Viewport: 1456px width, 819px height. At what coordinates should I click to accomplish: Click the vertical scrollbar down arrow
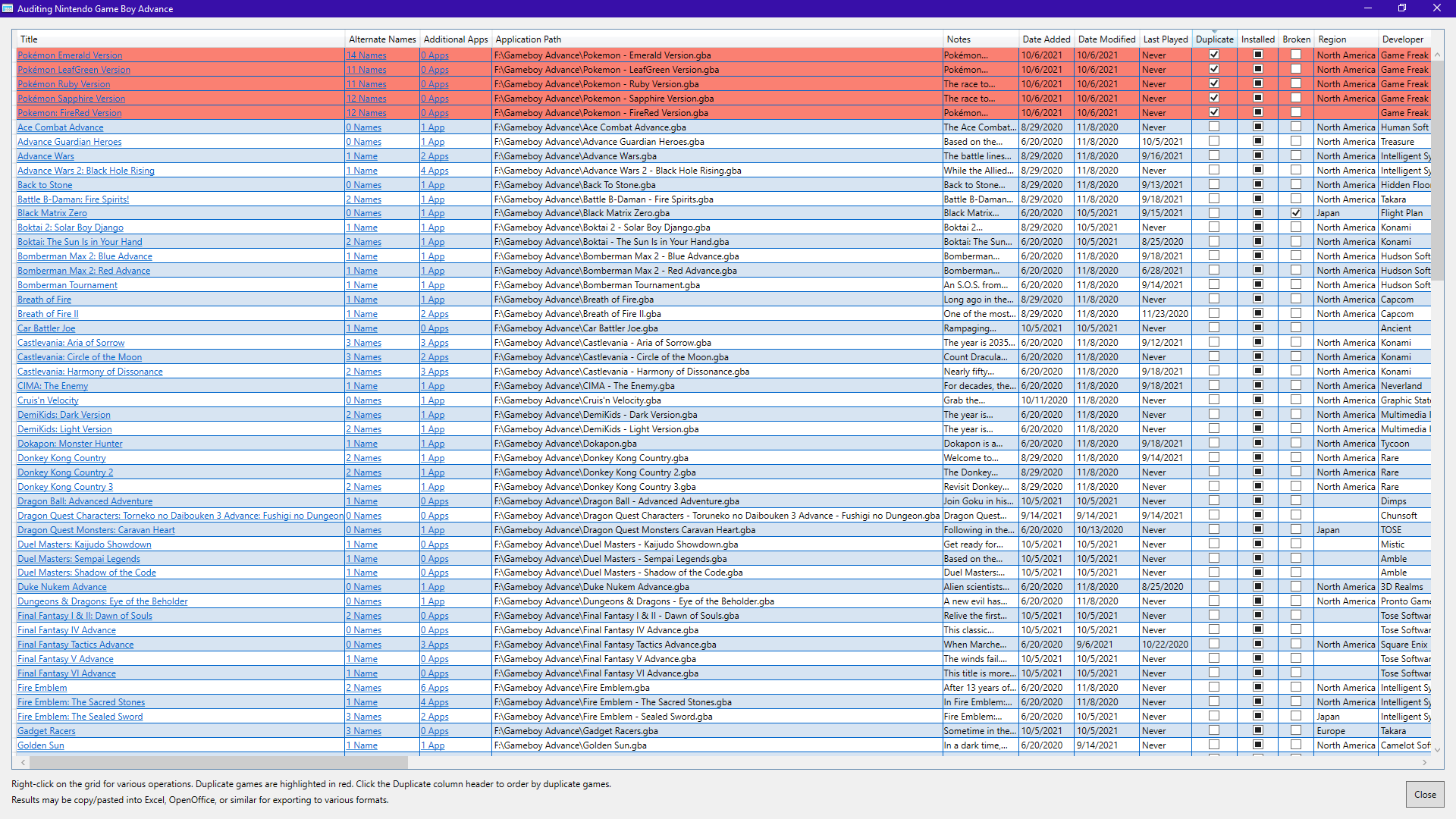[x=1437, y=750]
